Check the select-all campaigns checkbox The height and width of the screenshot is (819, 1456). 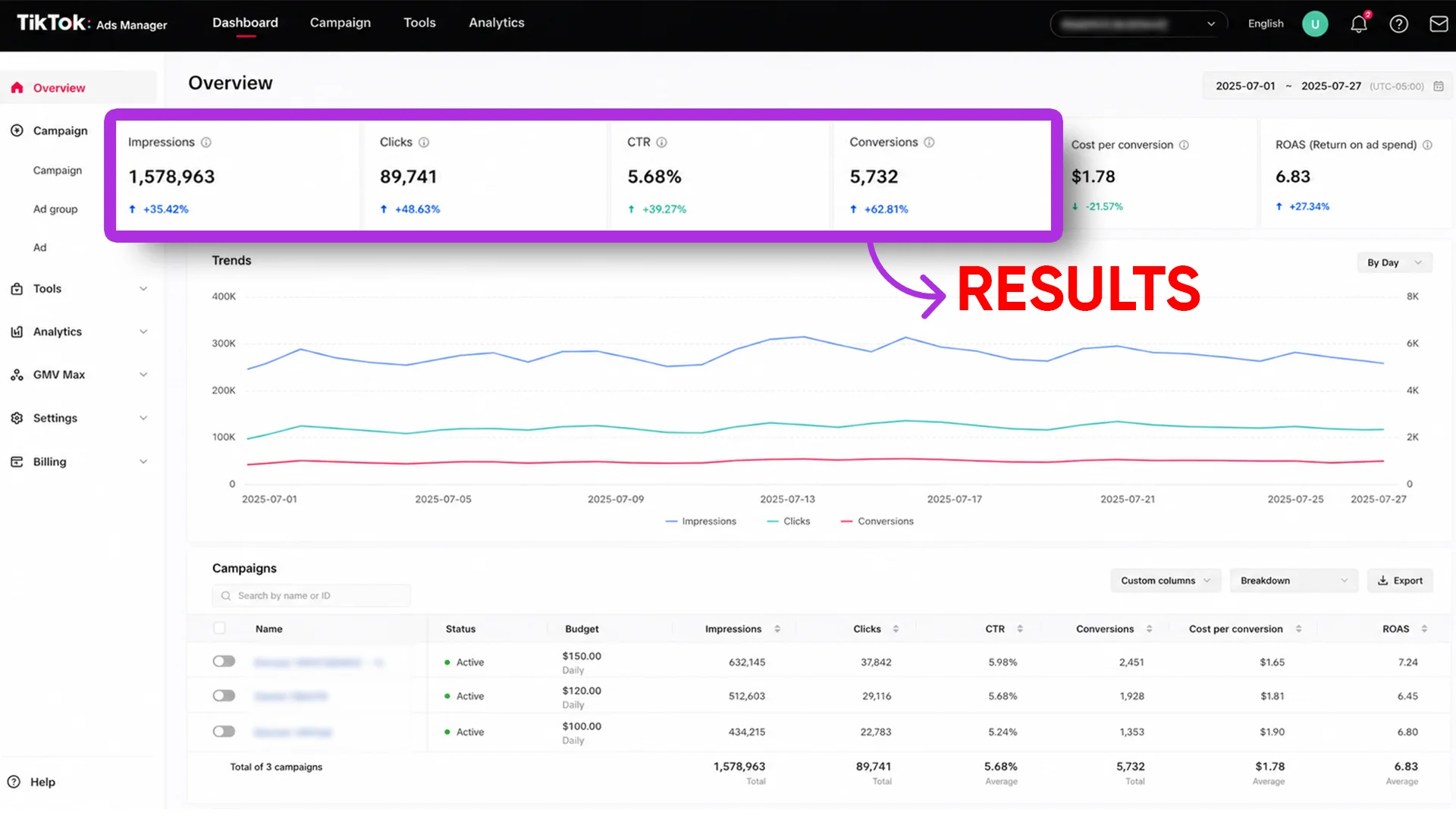219,628
